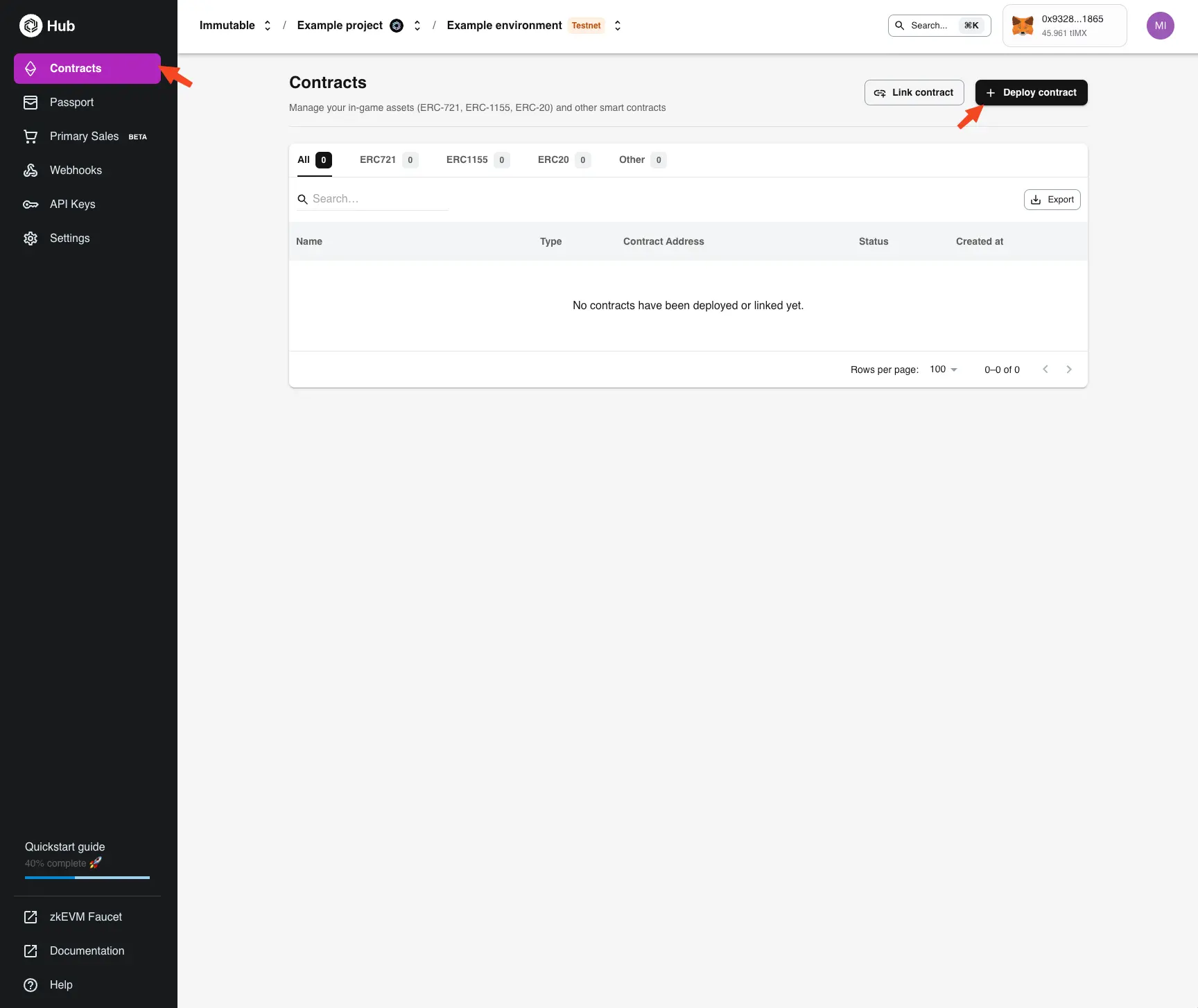Navigate to Primary Sales
The width and height of the screenshot is (1198, 1008).
[85, 136]
